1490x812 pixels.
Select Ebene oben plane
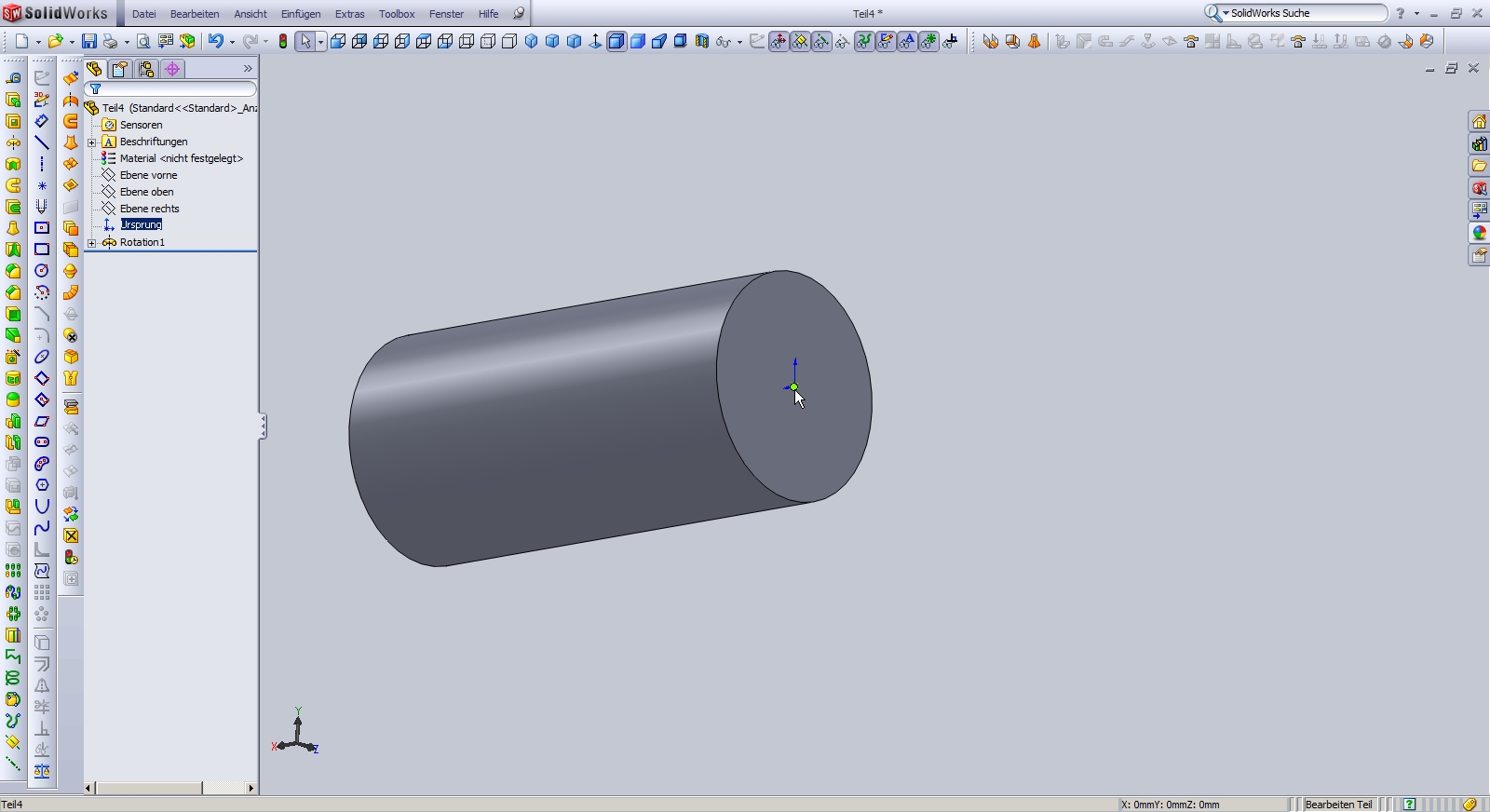pyautogui.click(x=146, y=192)
